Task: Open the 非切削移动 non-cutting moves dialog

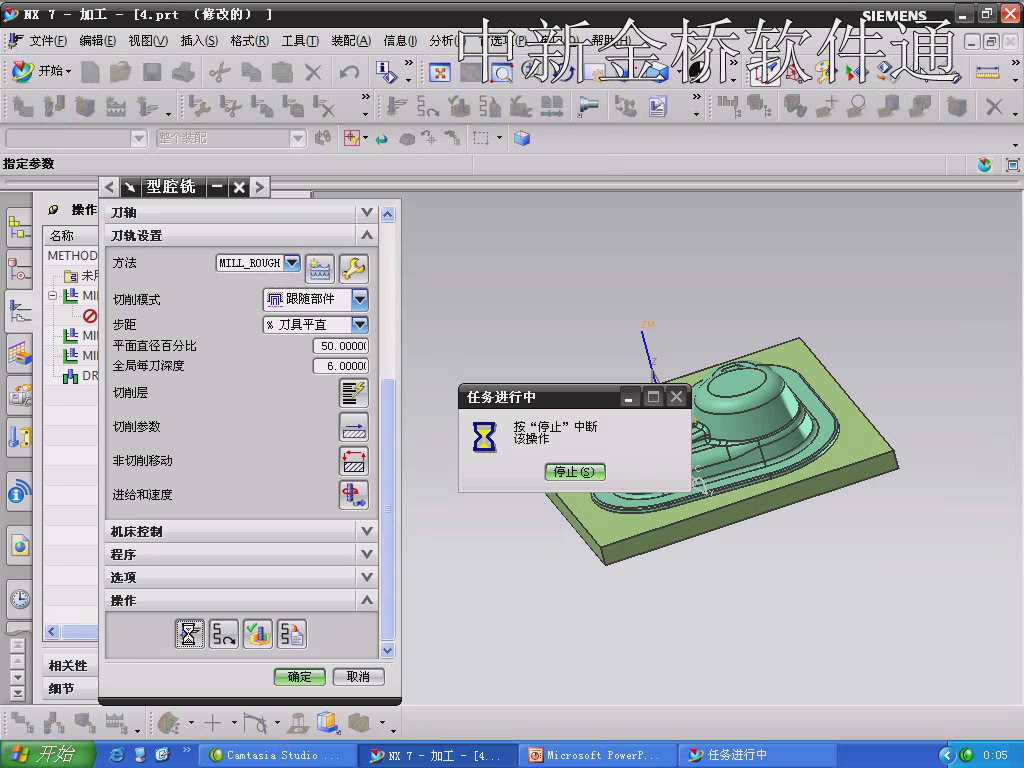Action: 354,461
